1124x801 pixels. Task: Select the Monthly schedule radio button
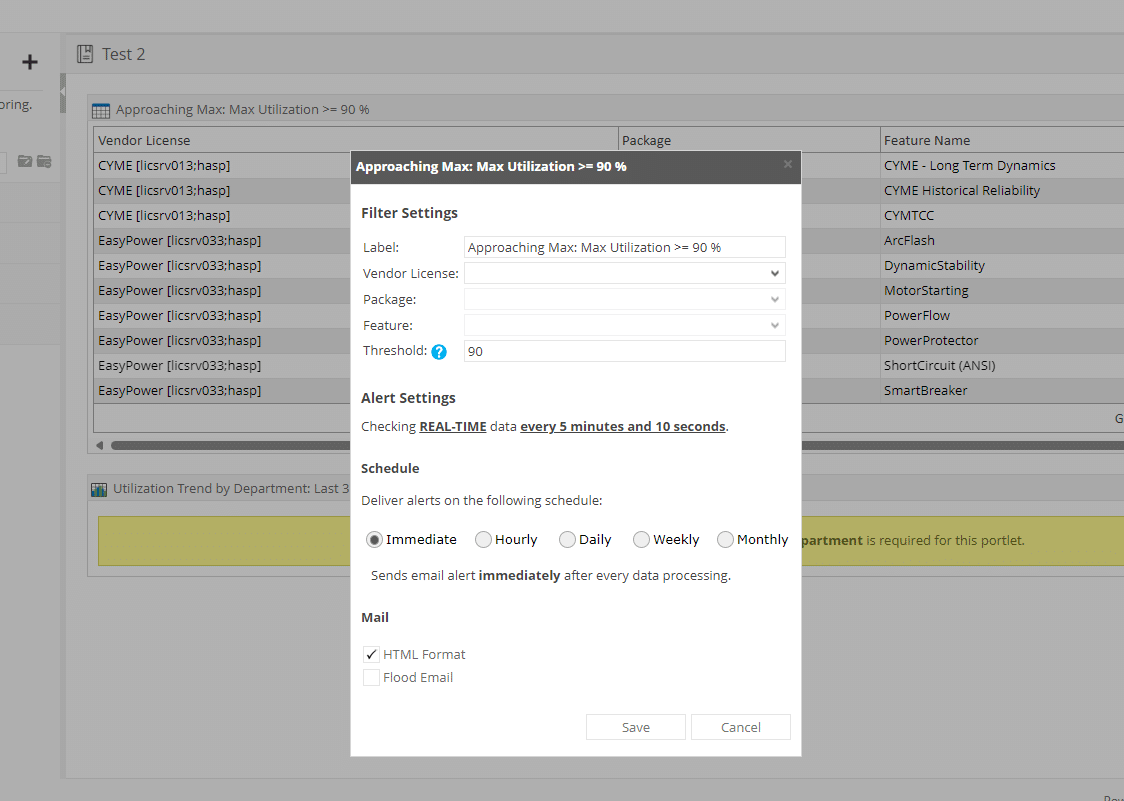pos(725,539)
